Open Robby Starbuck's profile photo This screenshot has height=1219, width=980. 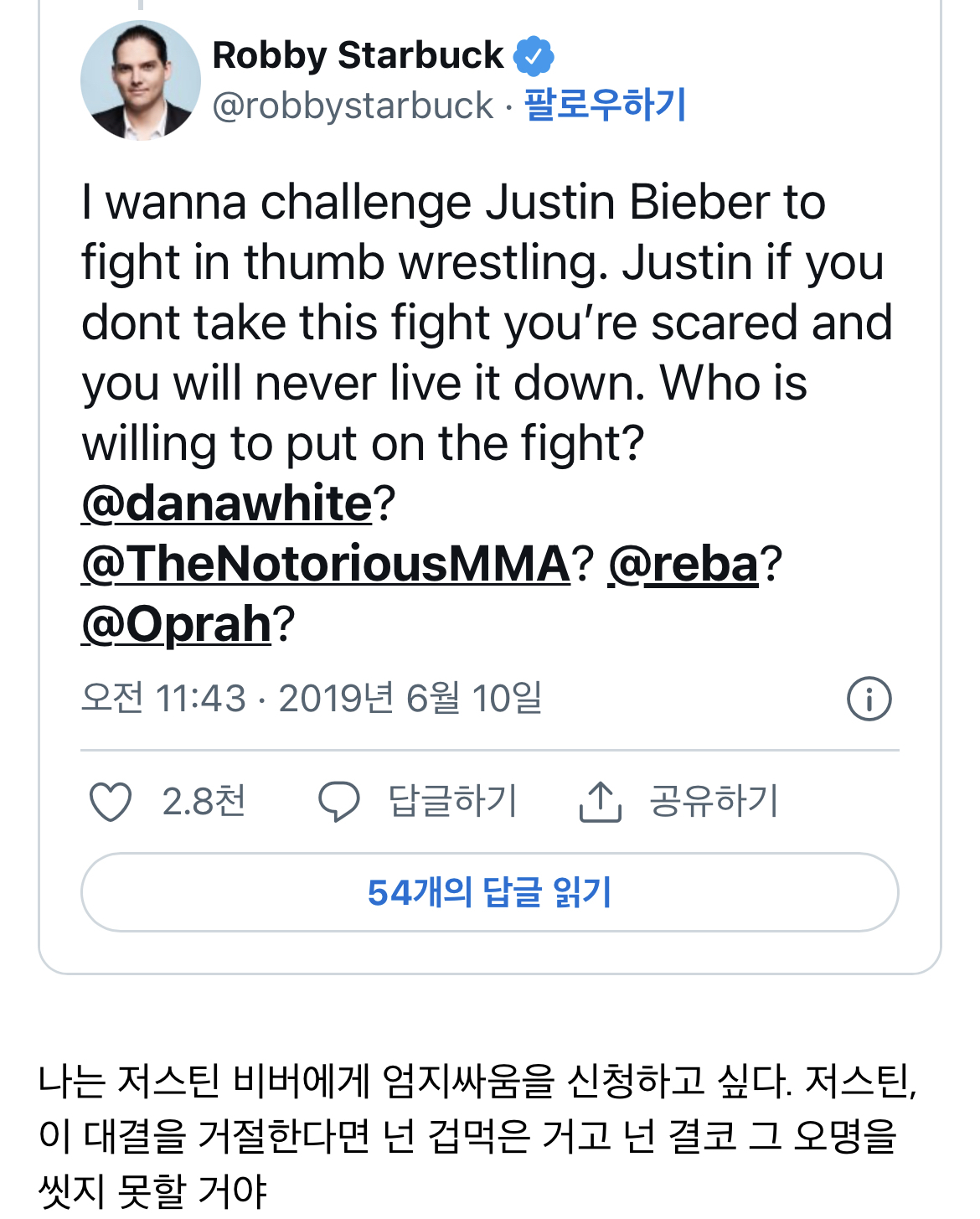coord(140,80)
